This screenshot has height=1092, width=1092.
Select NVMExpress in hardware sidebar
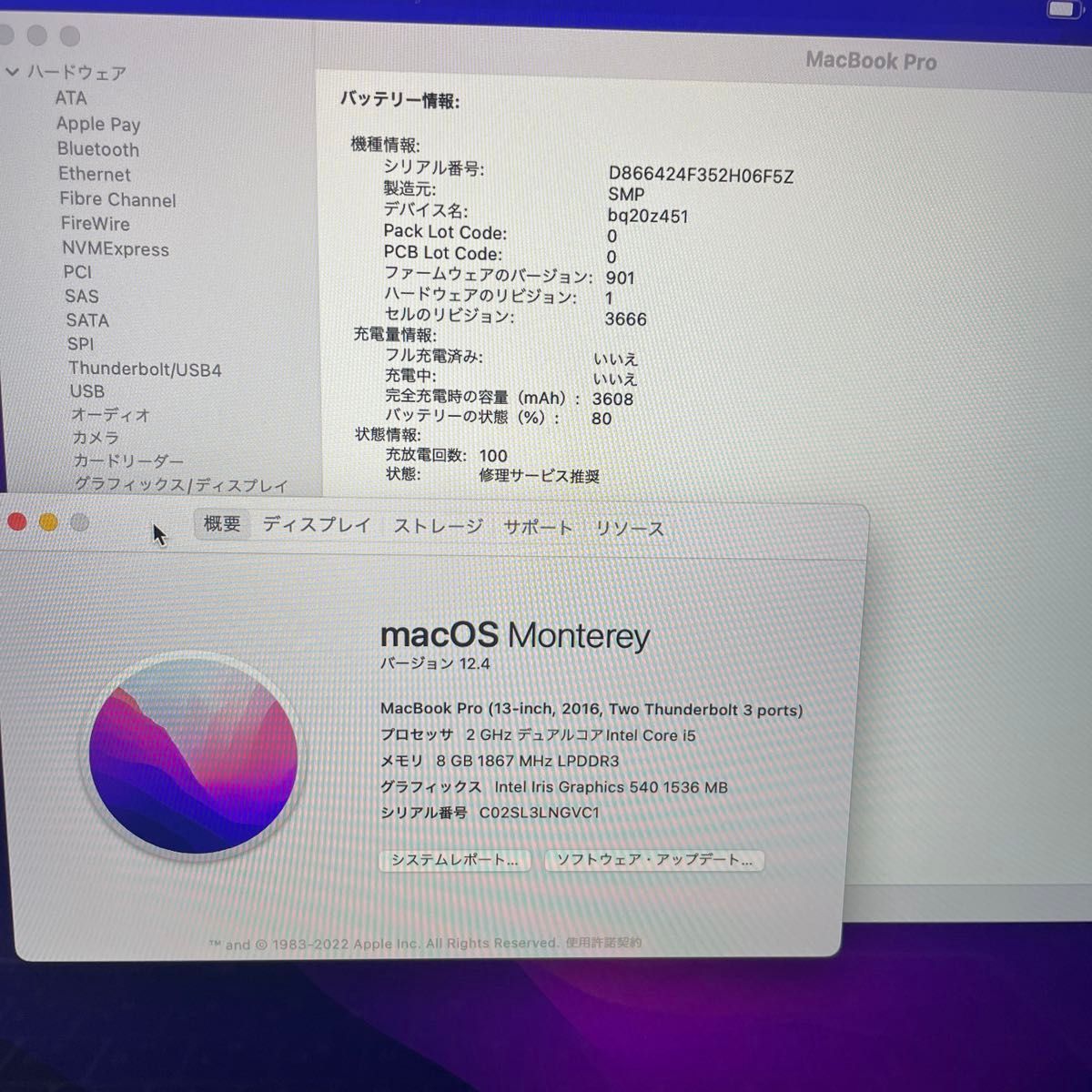click(x=116, y=249)
